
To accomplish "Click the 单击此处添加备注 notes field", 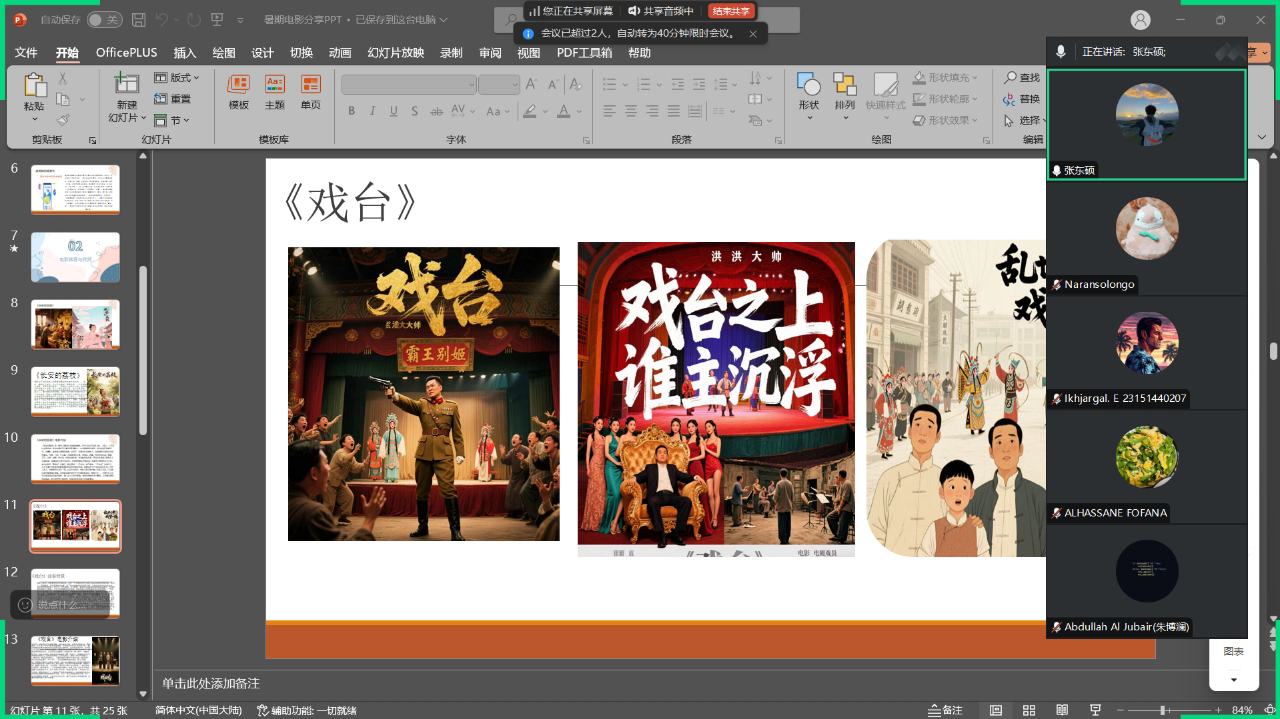I will (211, 684).
